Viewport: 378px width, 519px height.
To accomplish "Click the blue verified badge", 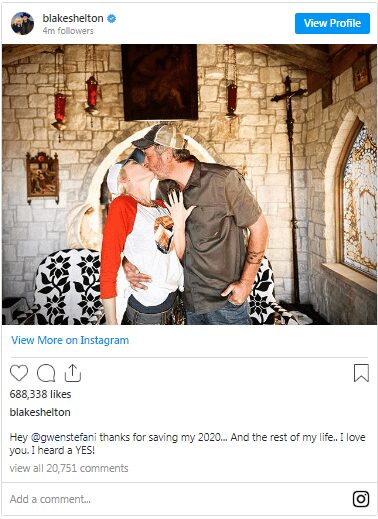I will (112, 18).
